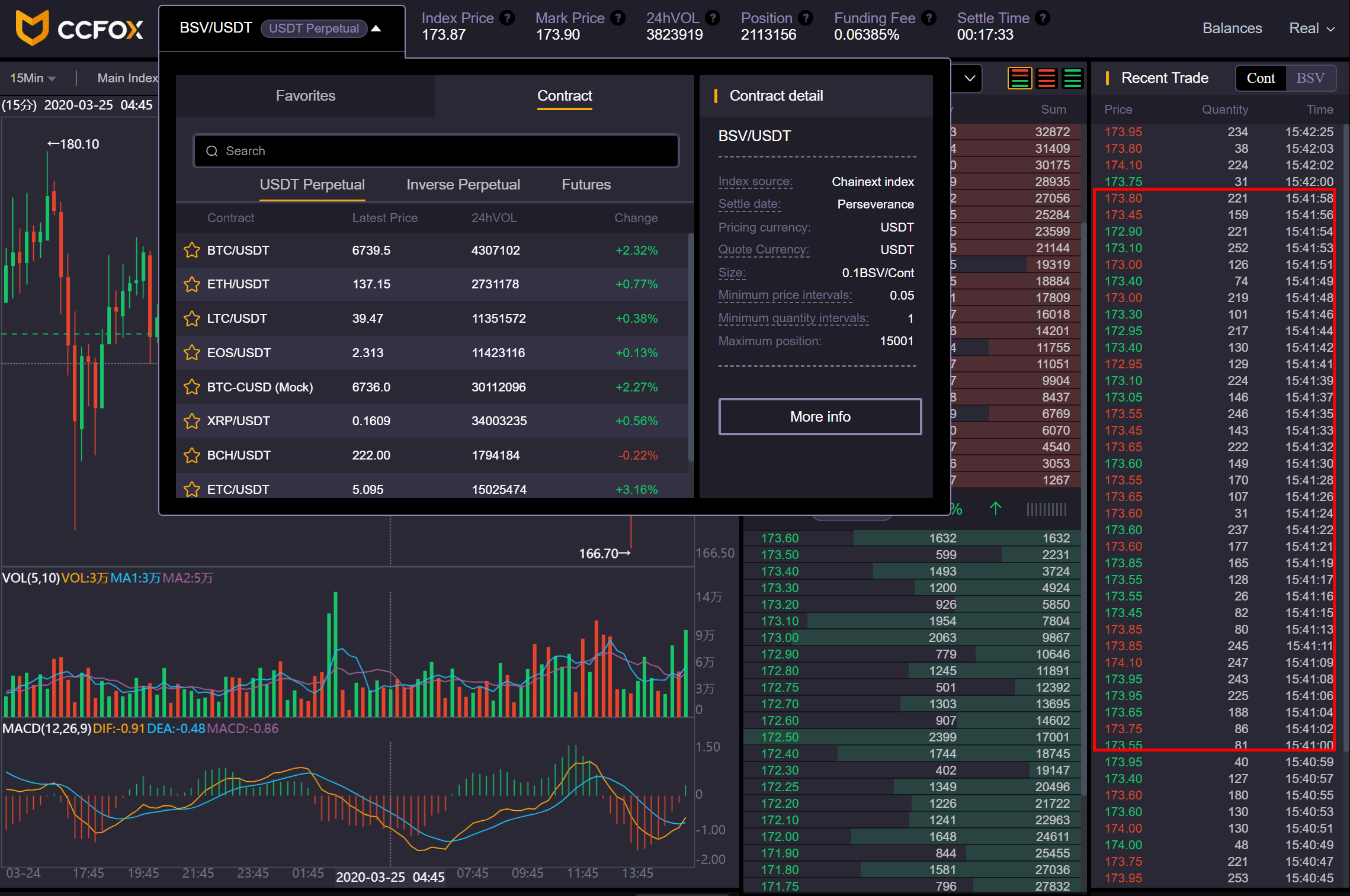Switch to the Contract tab

[565, 96]
